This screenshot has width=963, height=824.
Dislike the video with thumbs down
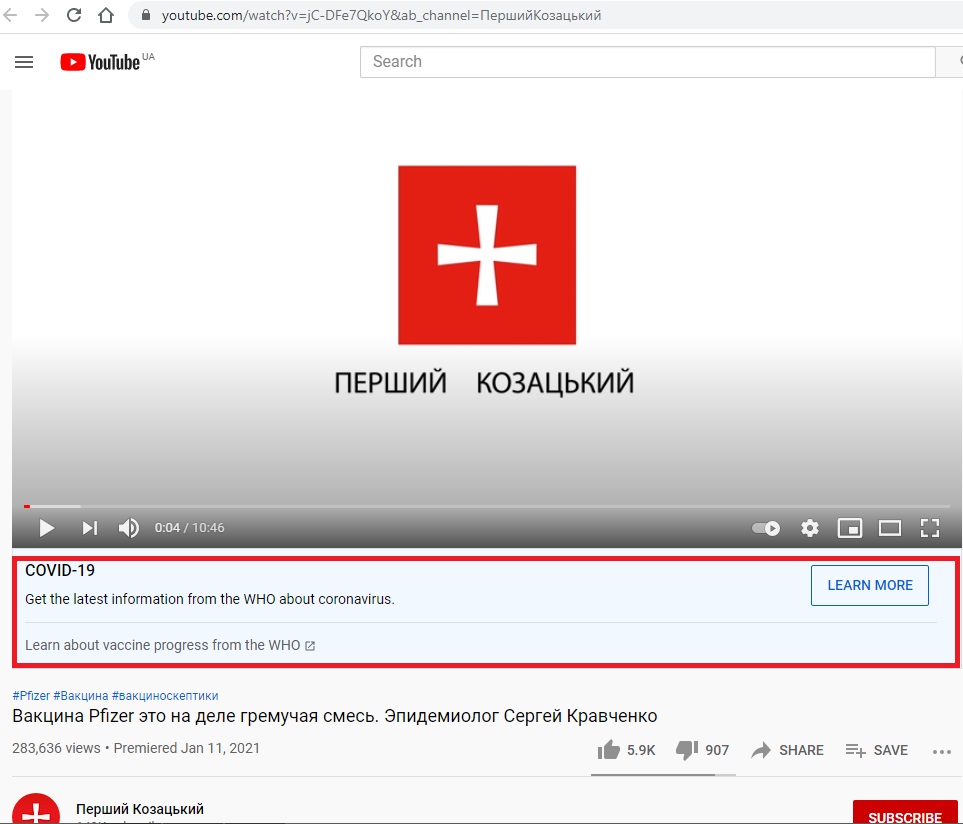pos(702,750)
